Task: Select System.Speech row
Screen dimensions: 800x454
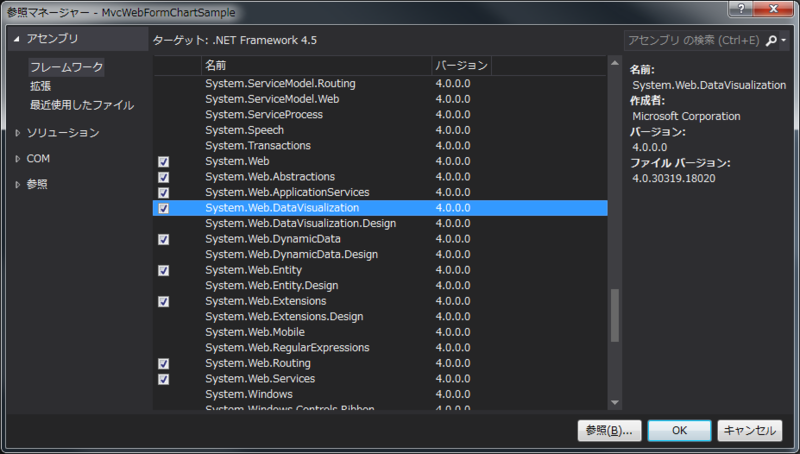Action: point(380,130)
